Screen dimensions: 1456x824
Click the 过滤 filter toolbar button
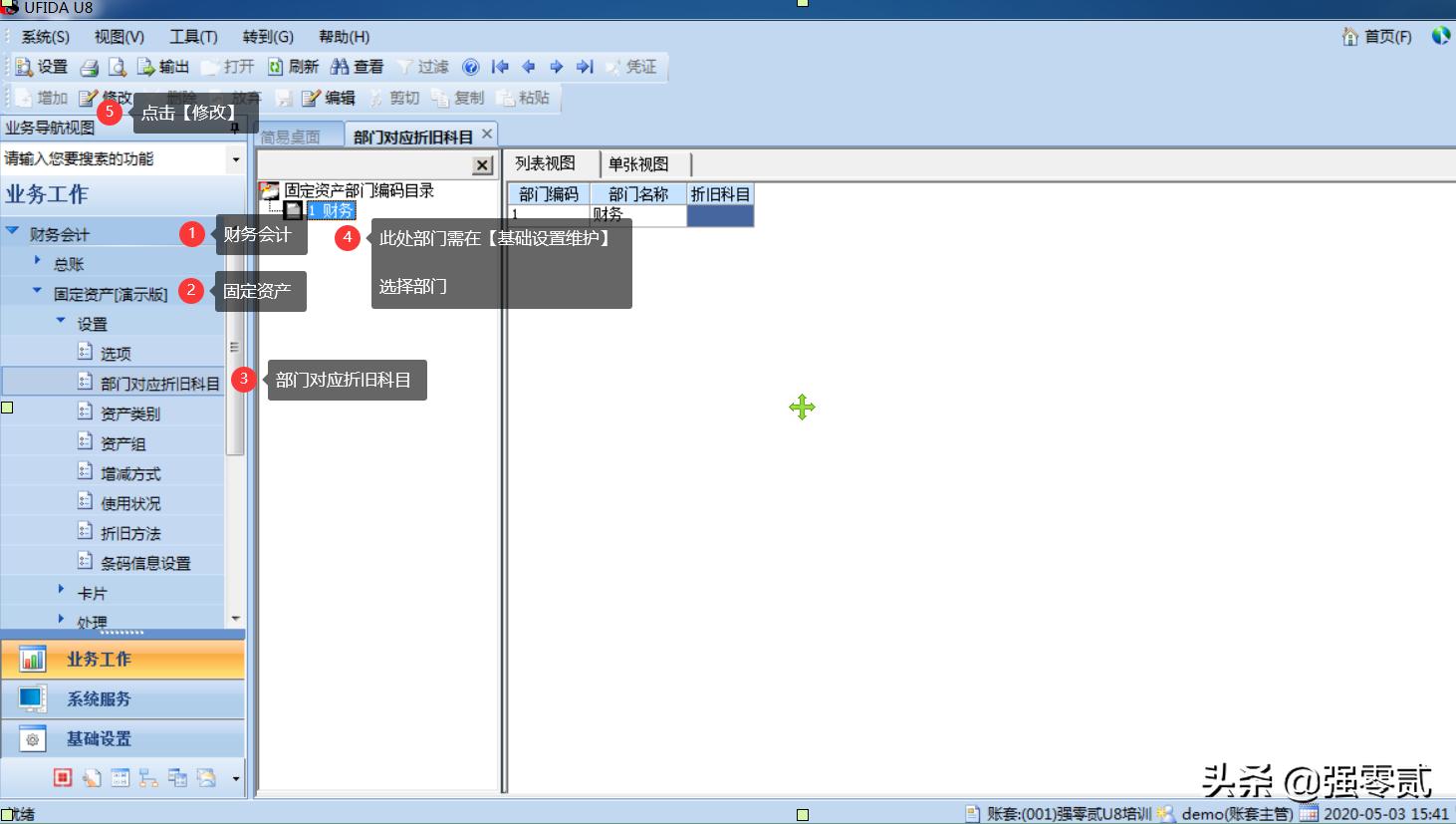[423, 67]
